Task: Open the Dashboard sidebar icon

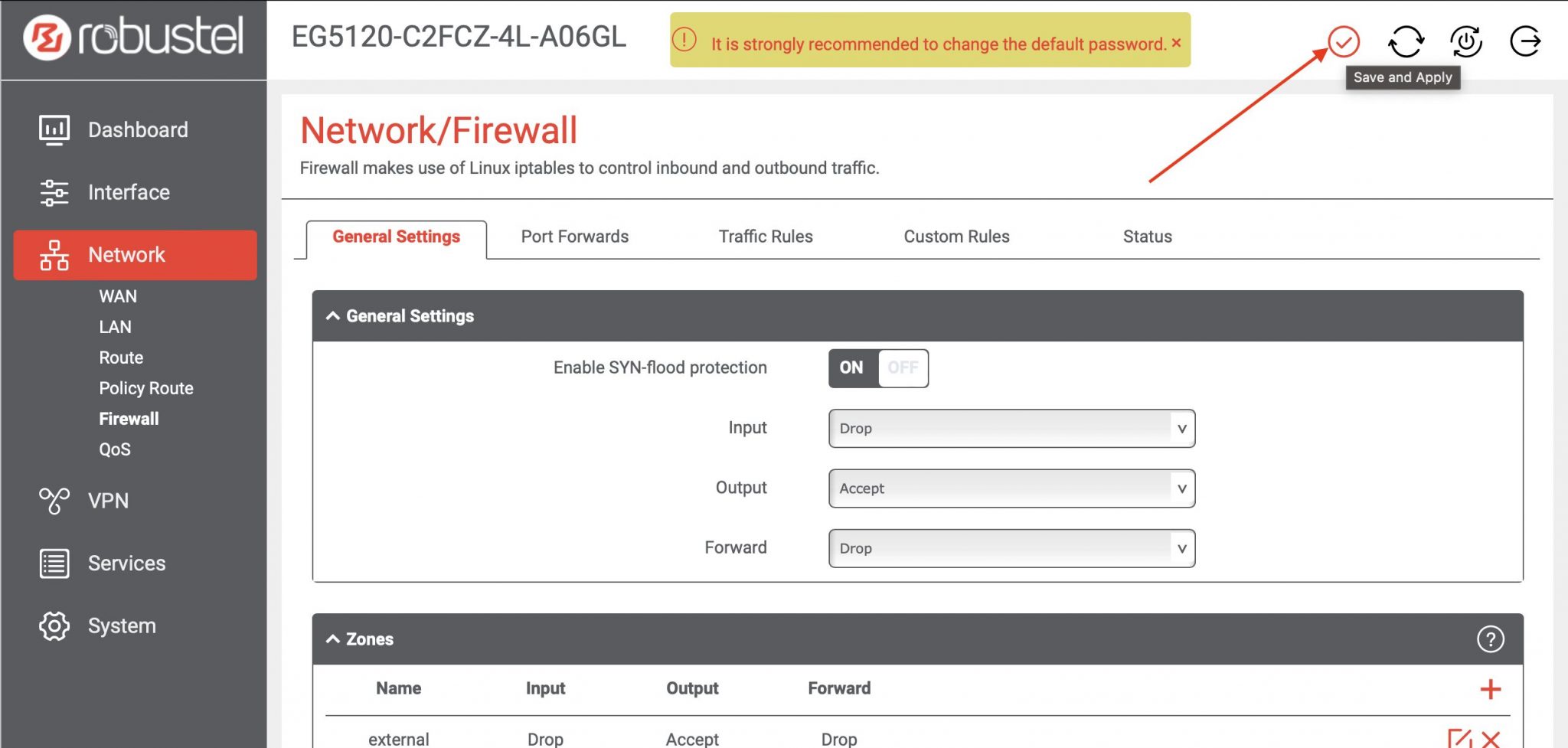Action: tap(53, 129)
